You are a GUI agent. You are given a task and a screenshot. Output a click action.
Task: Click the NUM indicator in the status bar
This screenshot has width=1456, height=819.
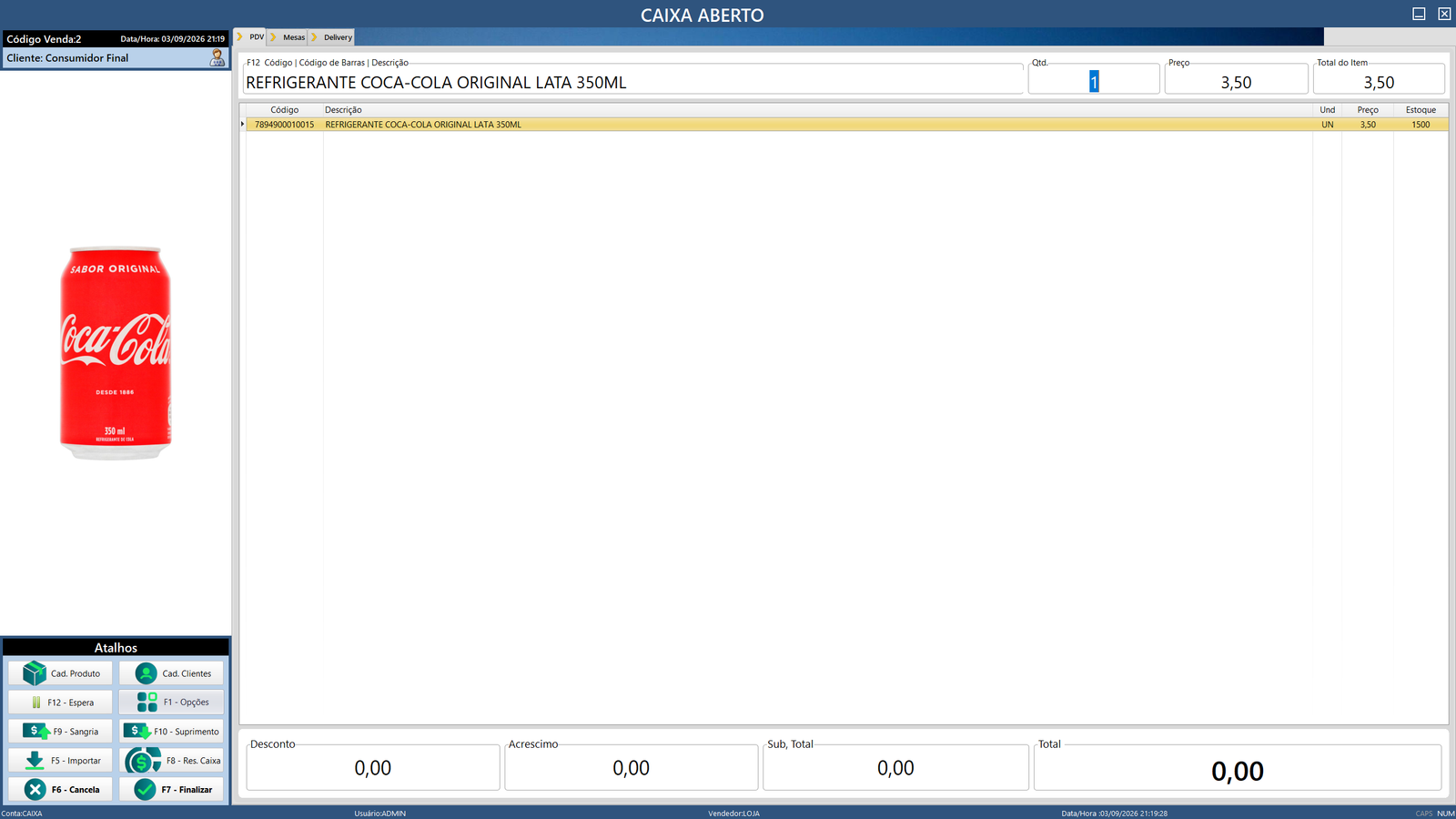[x=1446, y=814]
